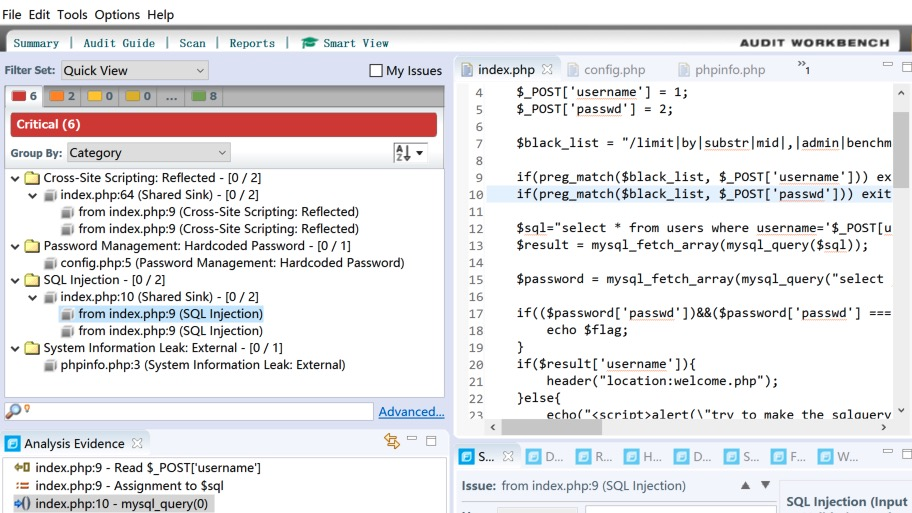Open the Edit menu
This screenshot has width=912, height=513.
pyautogui.click(x=39, y=15)
